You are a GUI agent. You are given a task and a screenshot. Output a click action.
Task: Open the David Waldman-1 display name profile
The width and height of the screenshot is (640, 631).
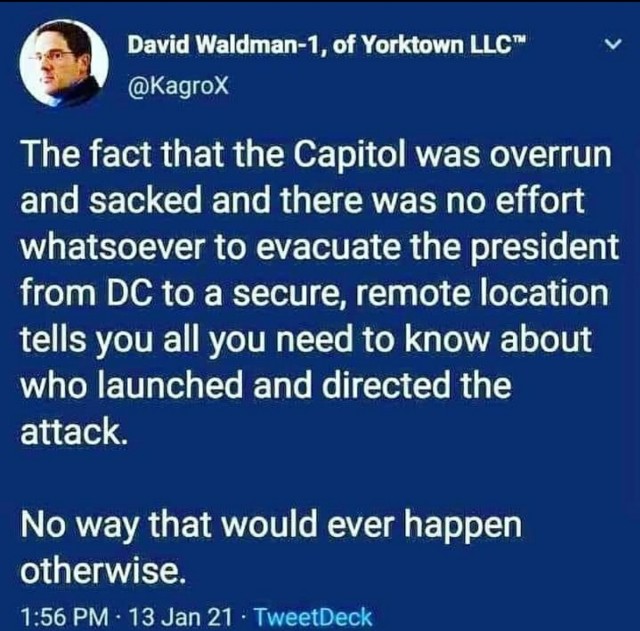[x=224, y=44]
